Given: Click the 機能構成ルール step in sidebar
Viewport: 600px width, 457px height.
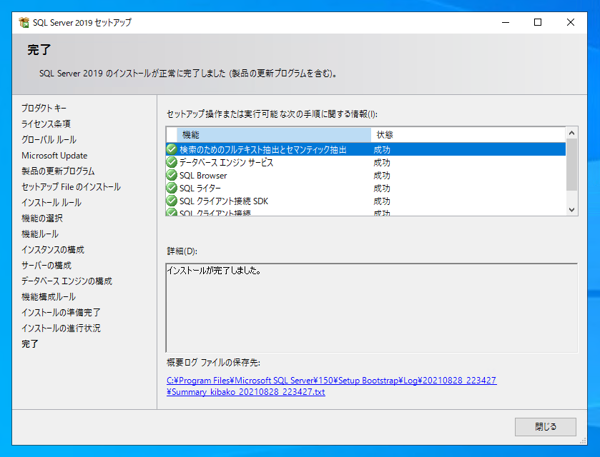Looking at the screenshot, I should [48, 297].
